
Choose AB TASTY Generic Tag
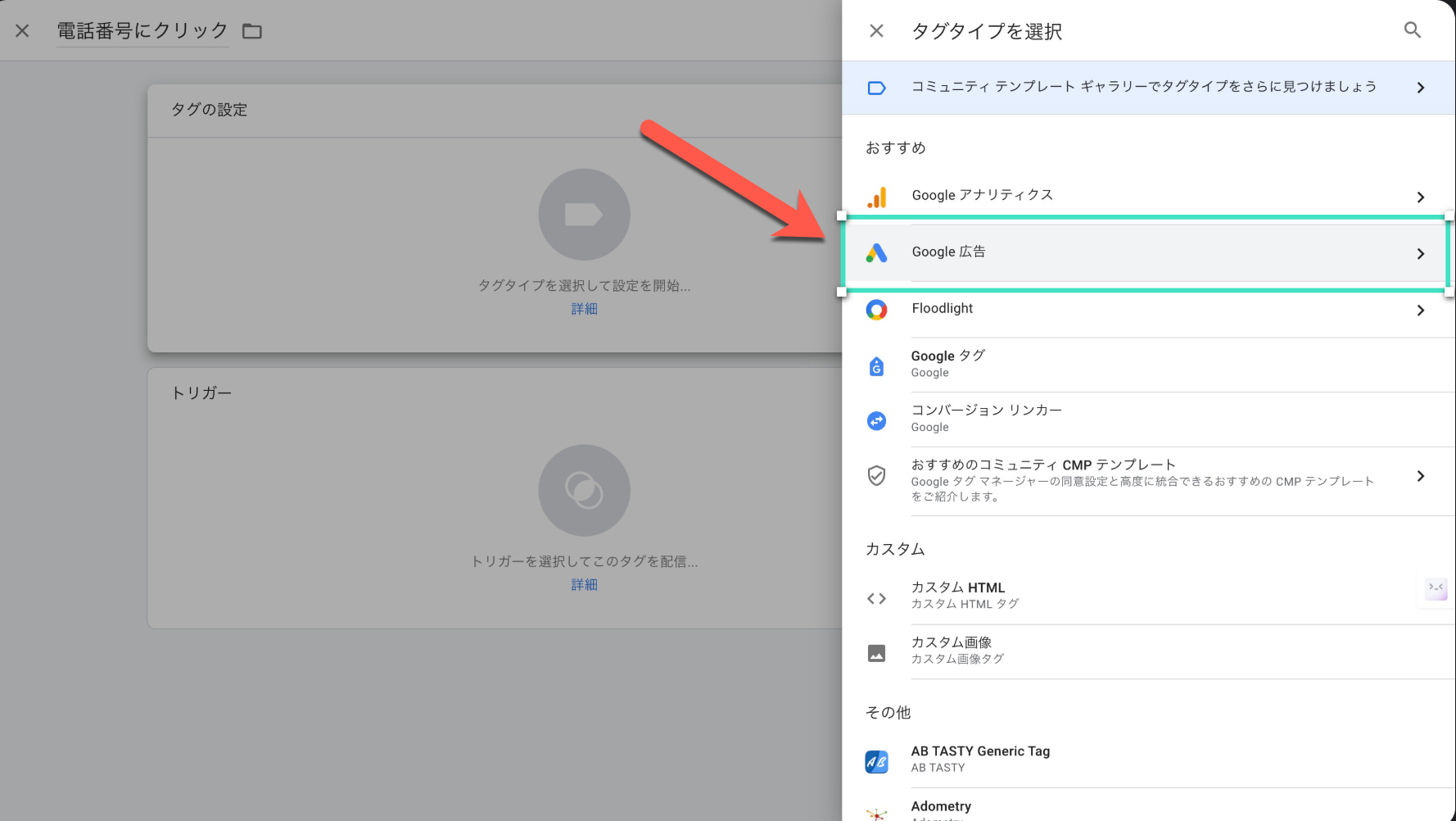(x=1148, y=760)
